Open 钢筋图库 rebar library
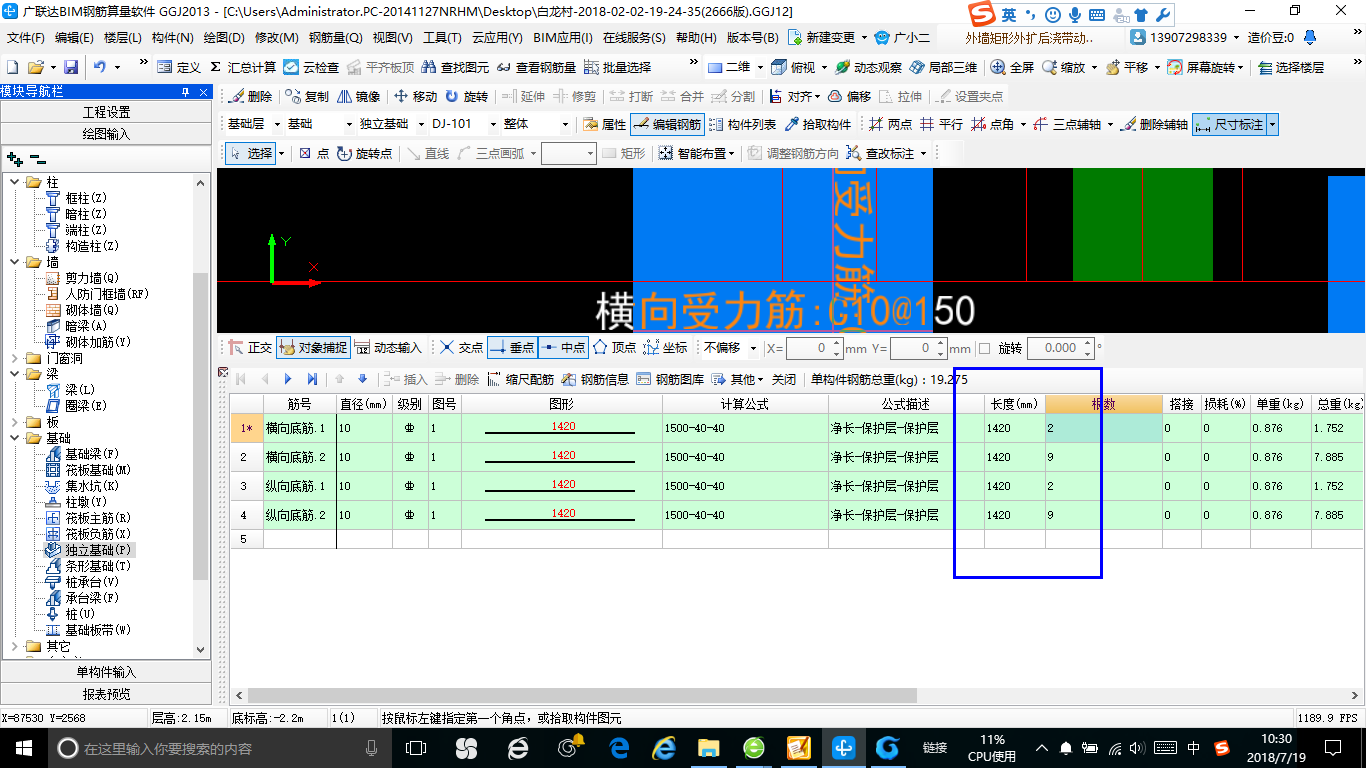1366x768 pixels. coord(669,380)
